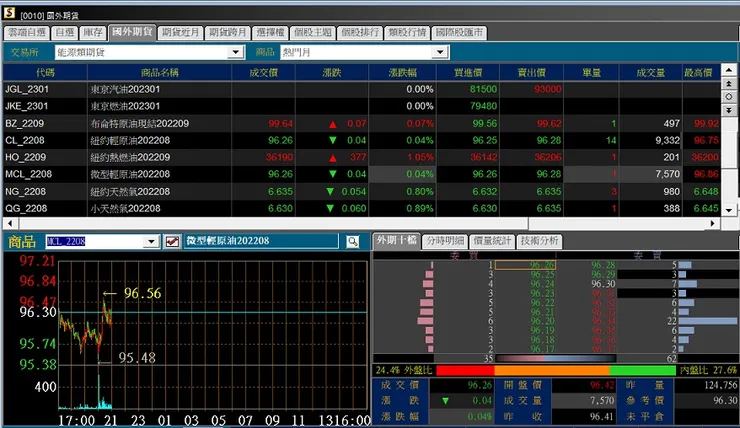Click the 成交量 column header
This screenshot has height=428, width=740.
coord(650,72)
